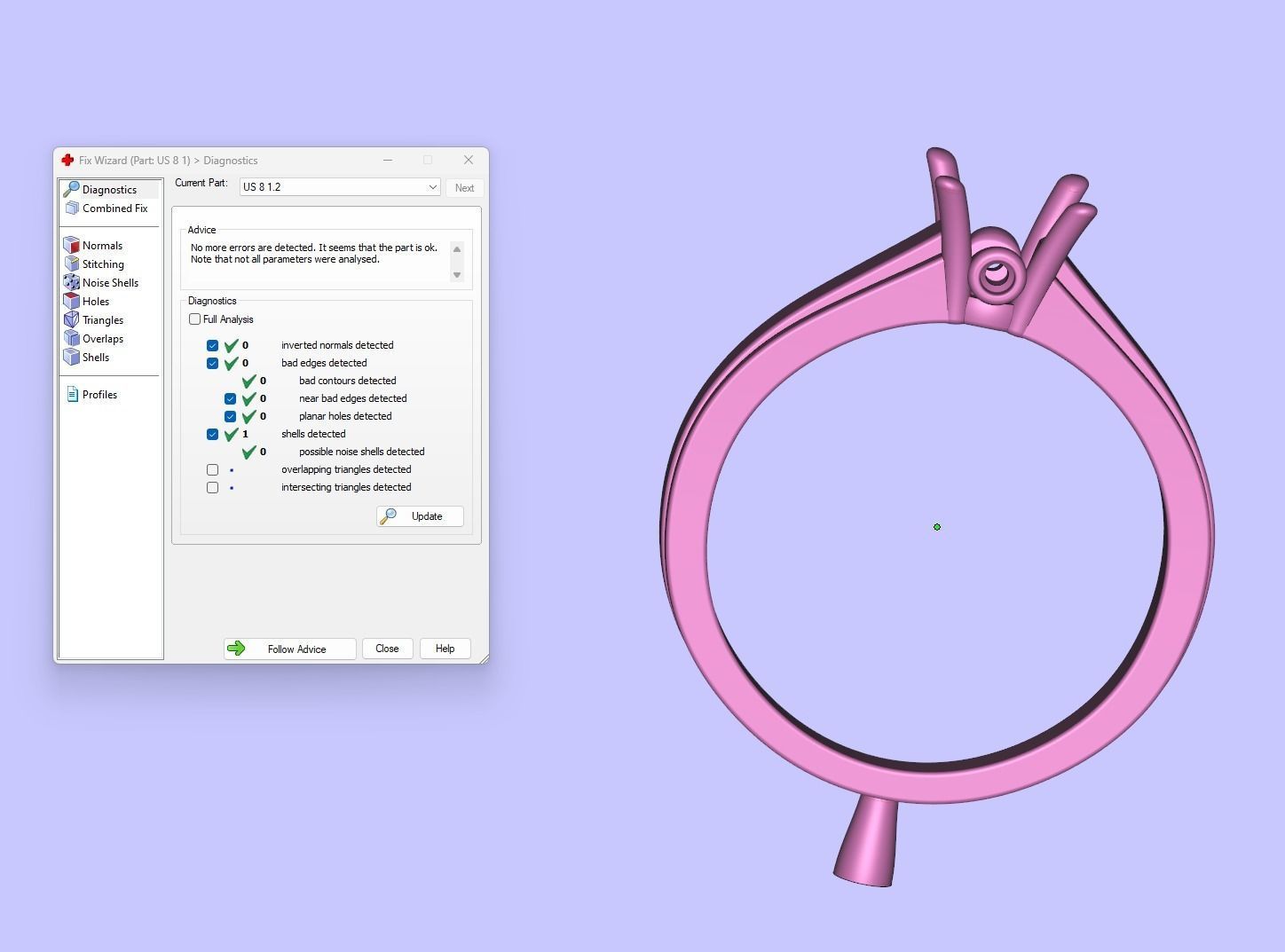This screenshot has height=952, width=1285.
Task: Click the Profiles document icon
Action: pos(73,394)
